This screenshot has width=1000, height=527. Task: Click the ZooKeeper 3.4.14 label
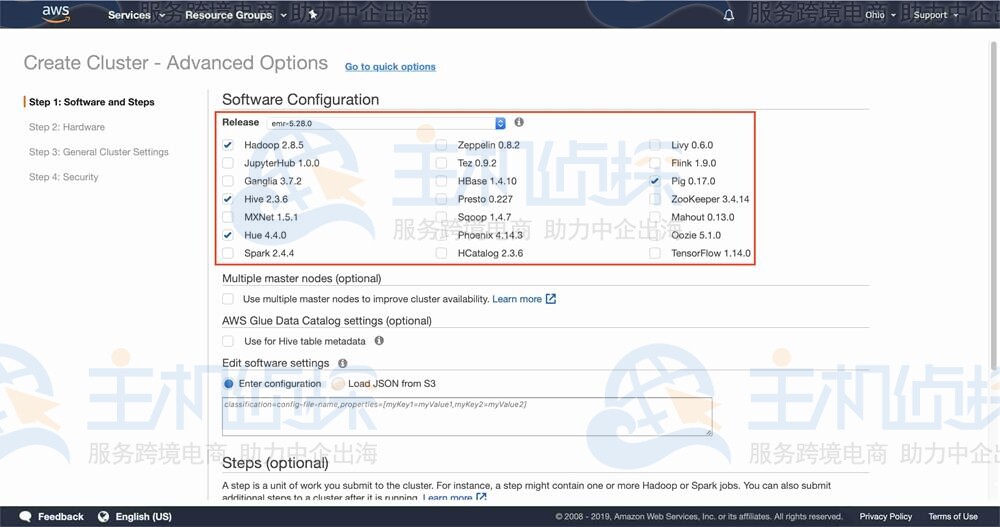[710, 199]
